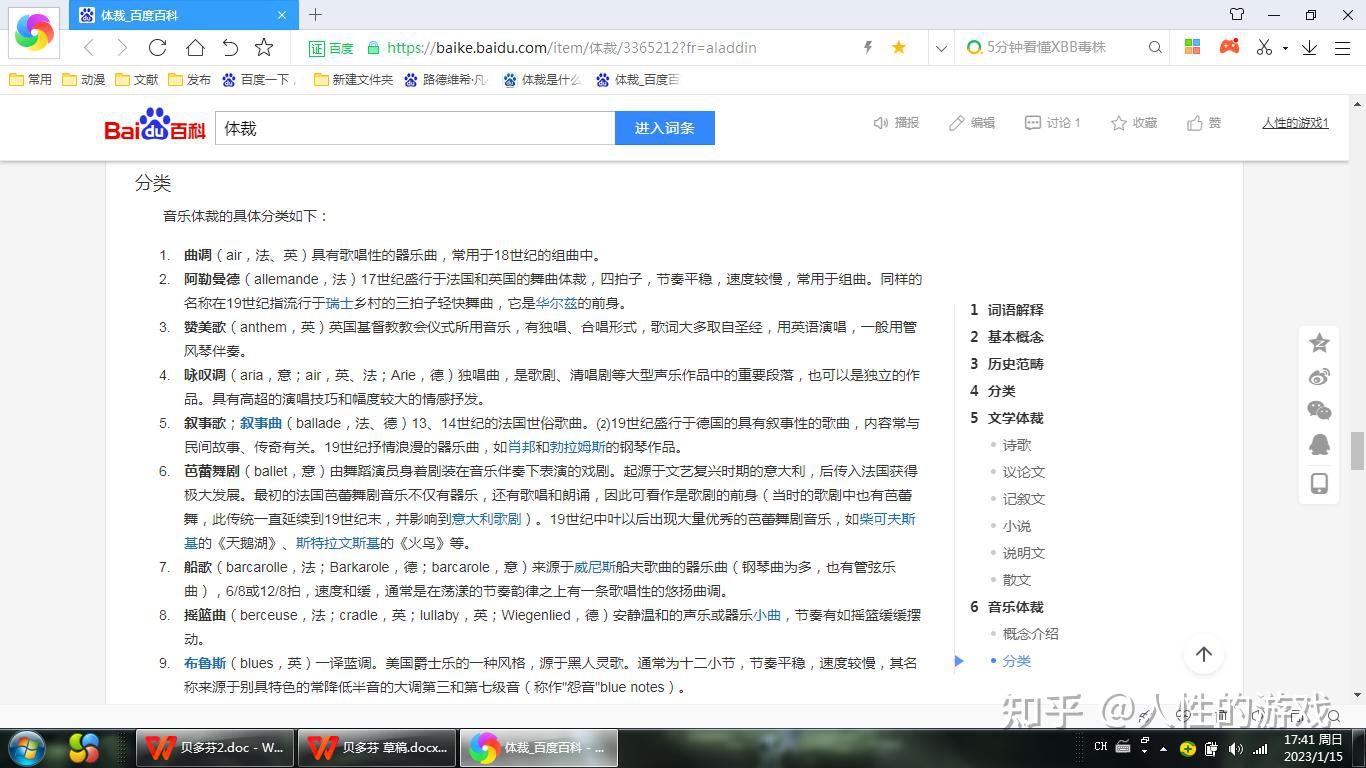This screenshot has height=768, width=1366.
Task: Open the browser hamburger main menu
Action: pos(1342,47)
